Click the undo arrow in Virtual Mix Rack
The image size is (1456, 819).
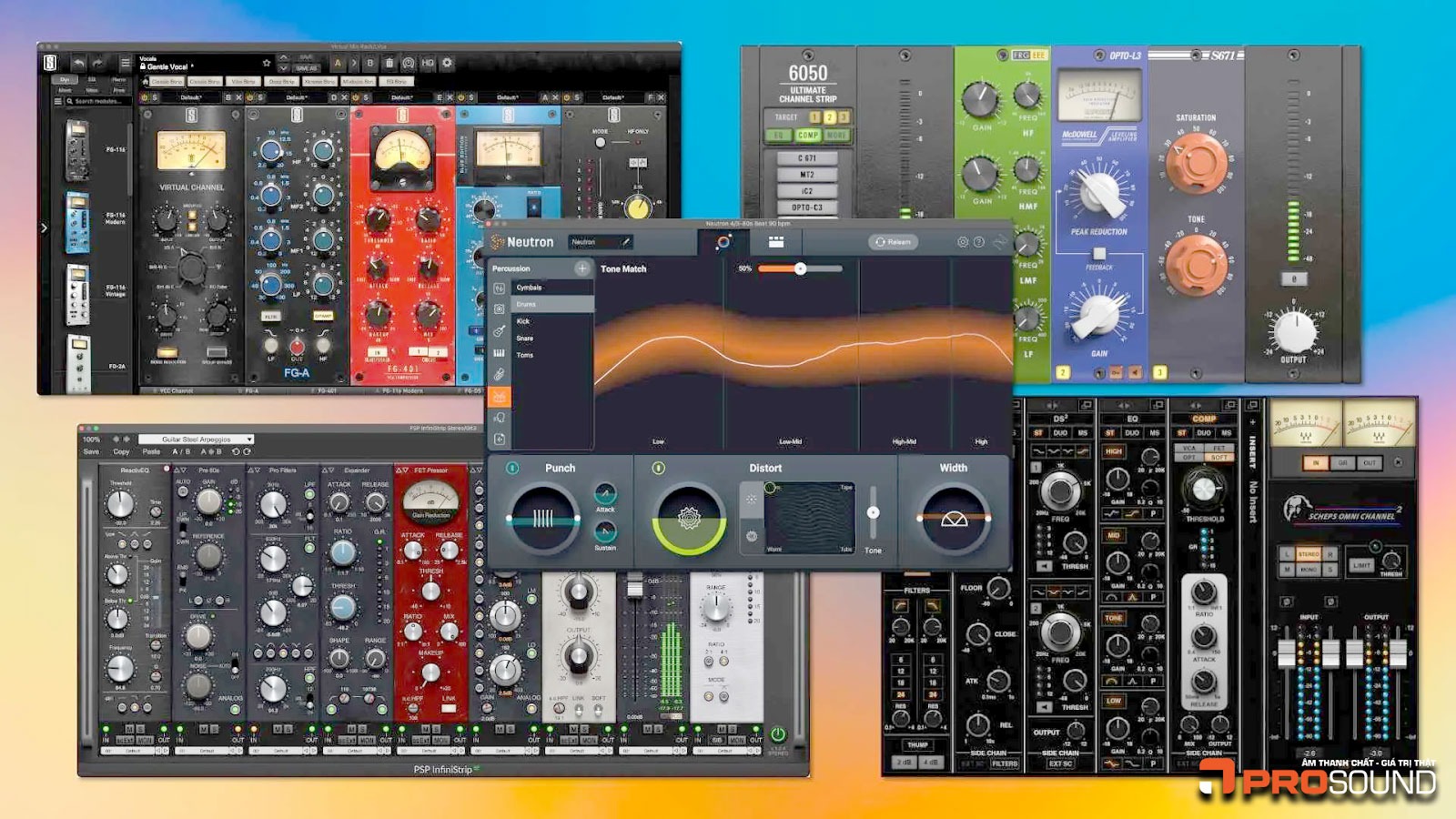[x=78, y=64]
